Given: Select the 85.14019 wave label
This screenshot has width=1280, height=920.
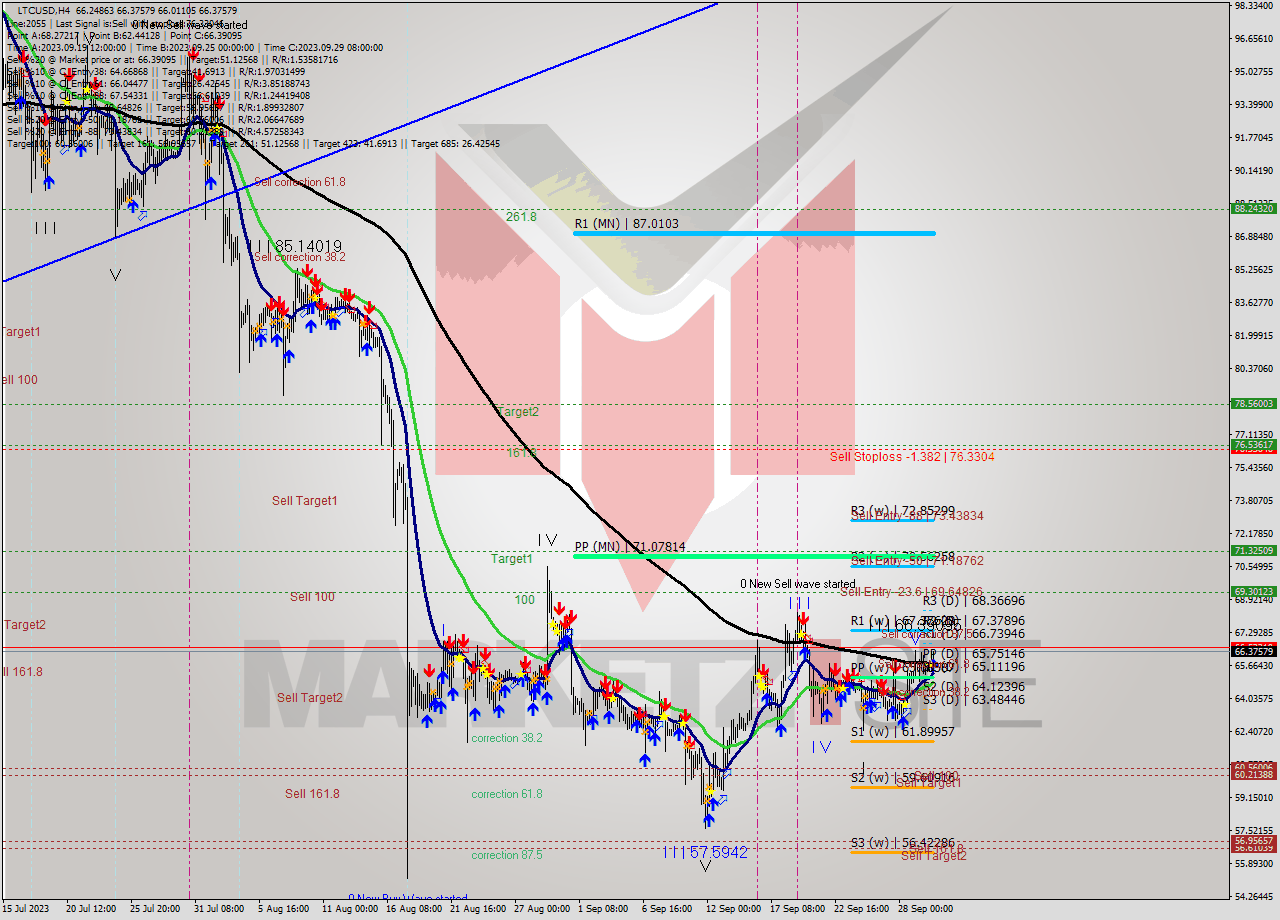Looking at the screenshot, I should coord(296,245).
